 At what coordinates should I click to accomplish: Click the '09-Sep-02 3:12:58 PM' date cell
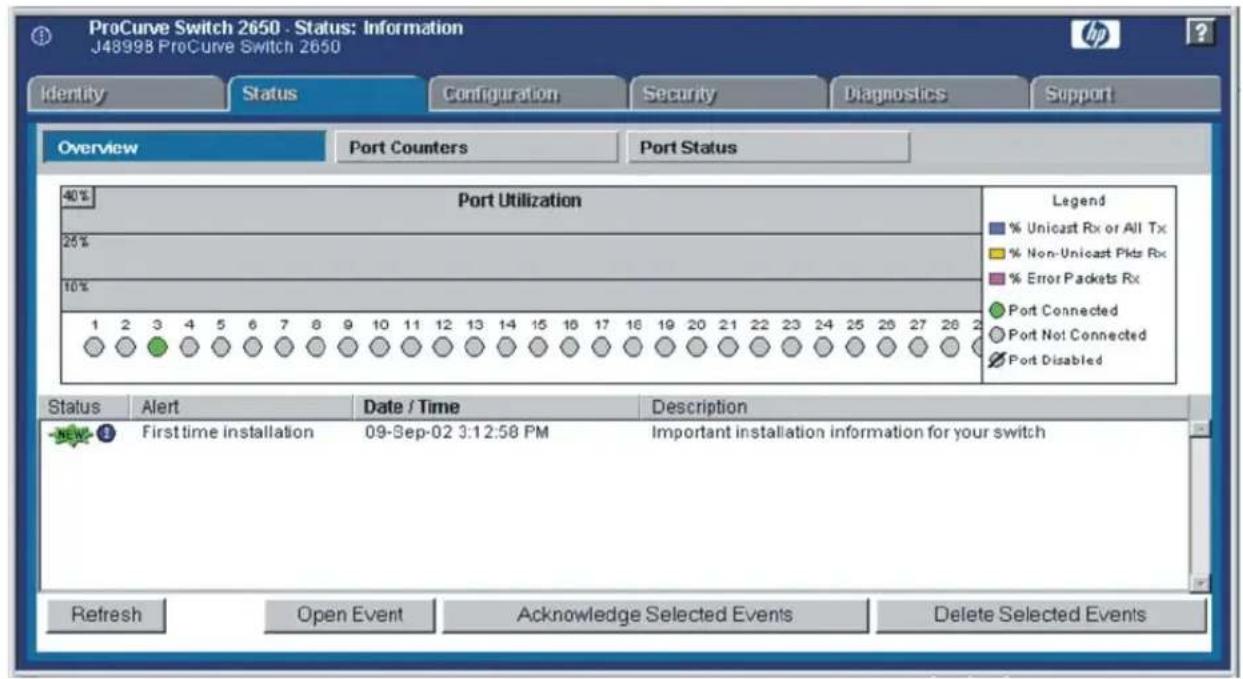(457, 433)
